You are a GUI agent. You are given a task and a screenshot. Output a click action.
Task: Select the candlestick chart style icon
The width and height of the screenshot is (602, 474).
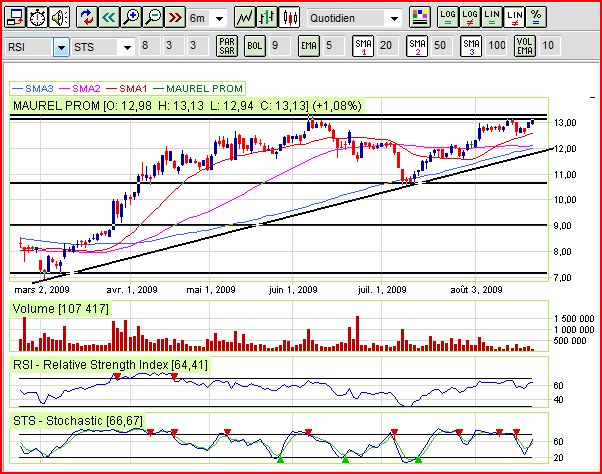coord(289,18)
